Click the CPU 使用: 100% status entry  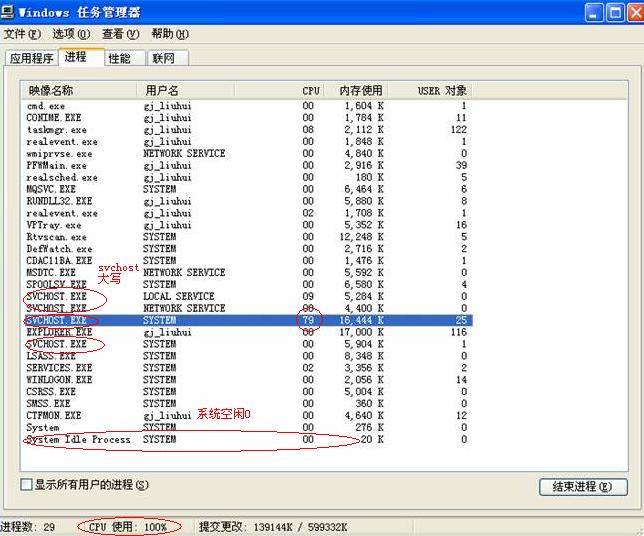pyautogui.click(x=128, y=527)
